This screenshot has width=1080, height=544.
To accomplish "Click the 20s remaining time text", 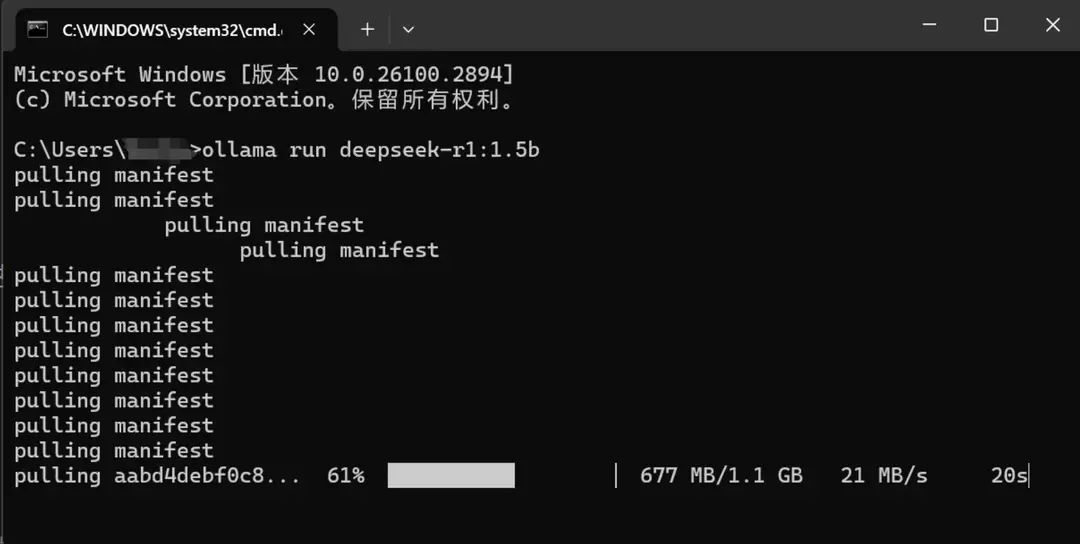I will click(x=1008, y=476).
